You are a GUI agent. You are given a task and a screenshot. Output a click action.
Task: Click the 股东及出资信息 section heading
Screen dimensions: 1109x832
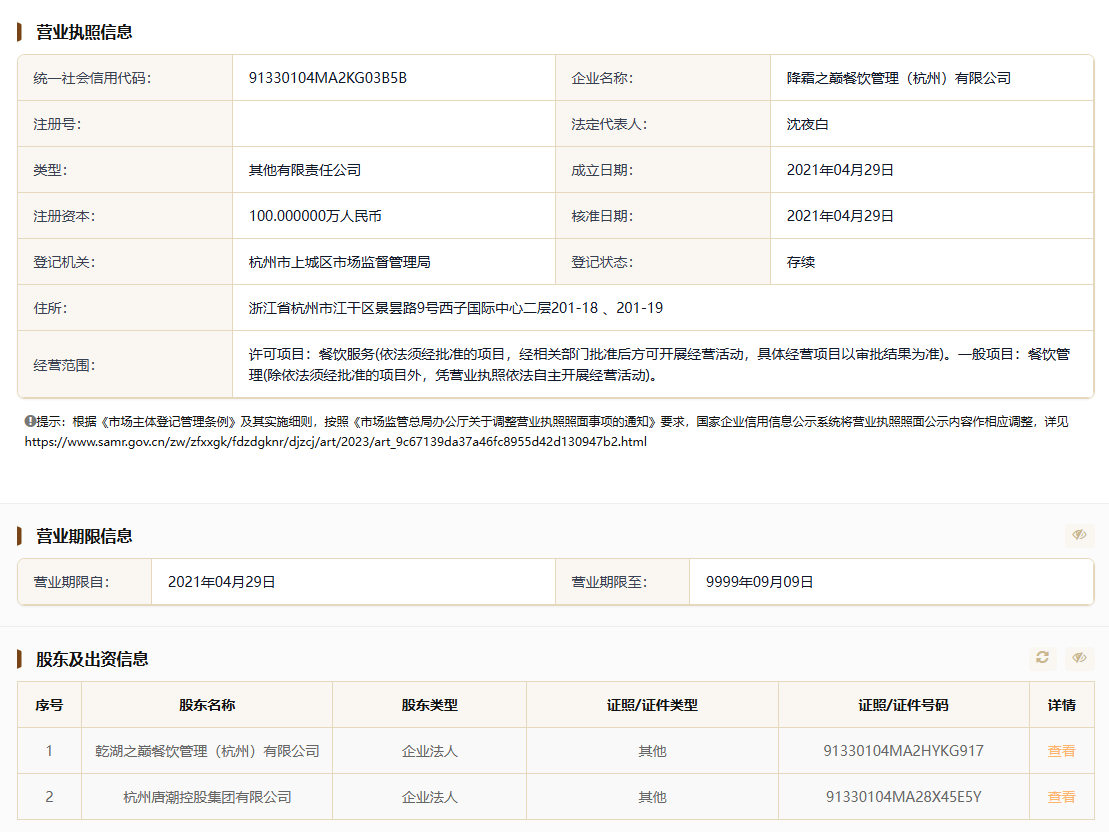[x=92, y=659]
